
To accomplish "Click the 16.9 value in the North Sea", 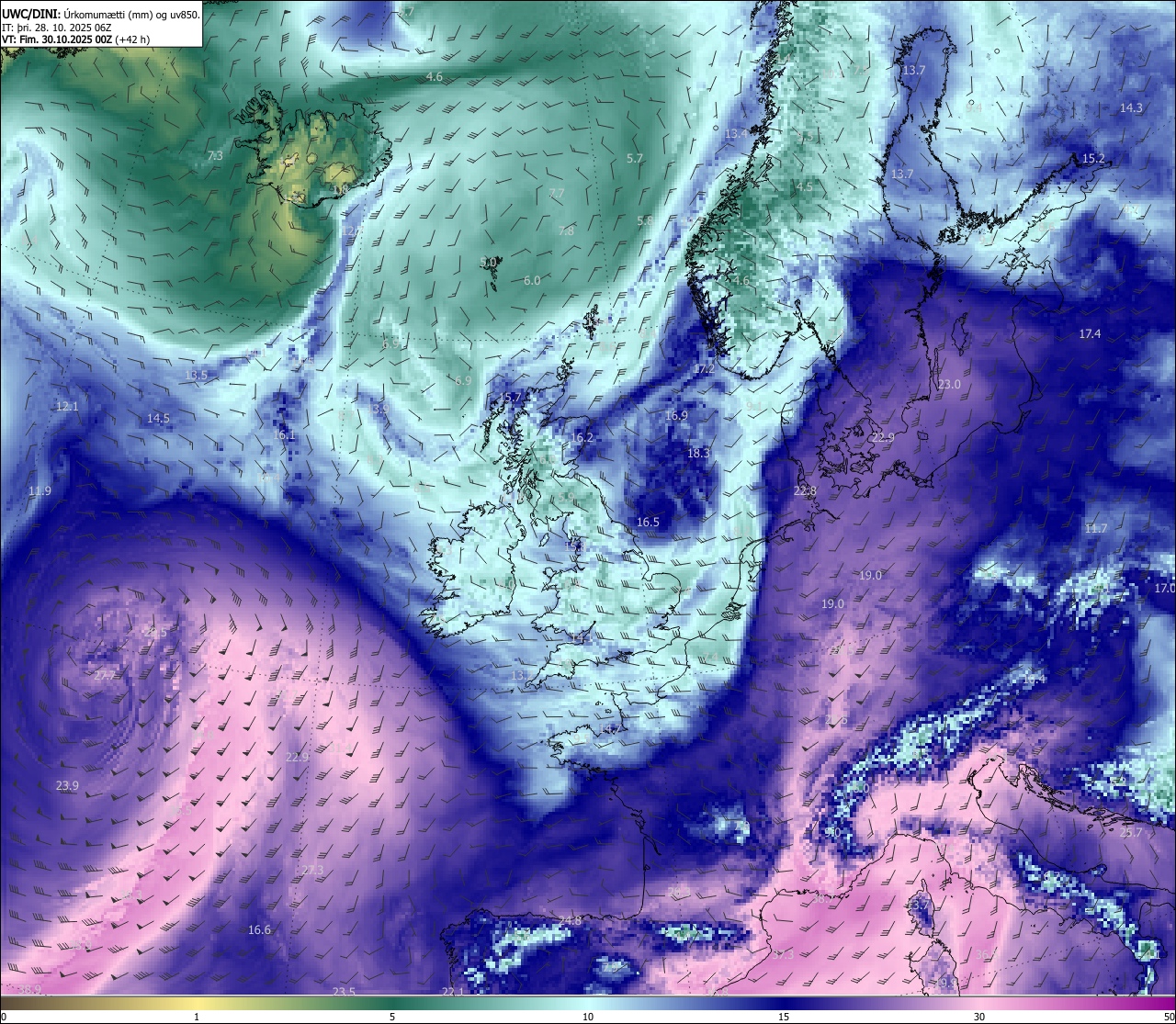I will coord(676,415).
